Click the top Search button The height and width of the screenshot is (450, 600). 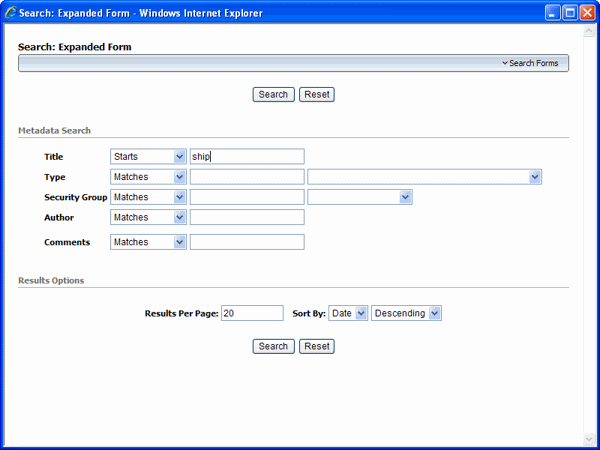pos(273,95)
